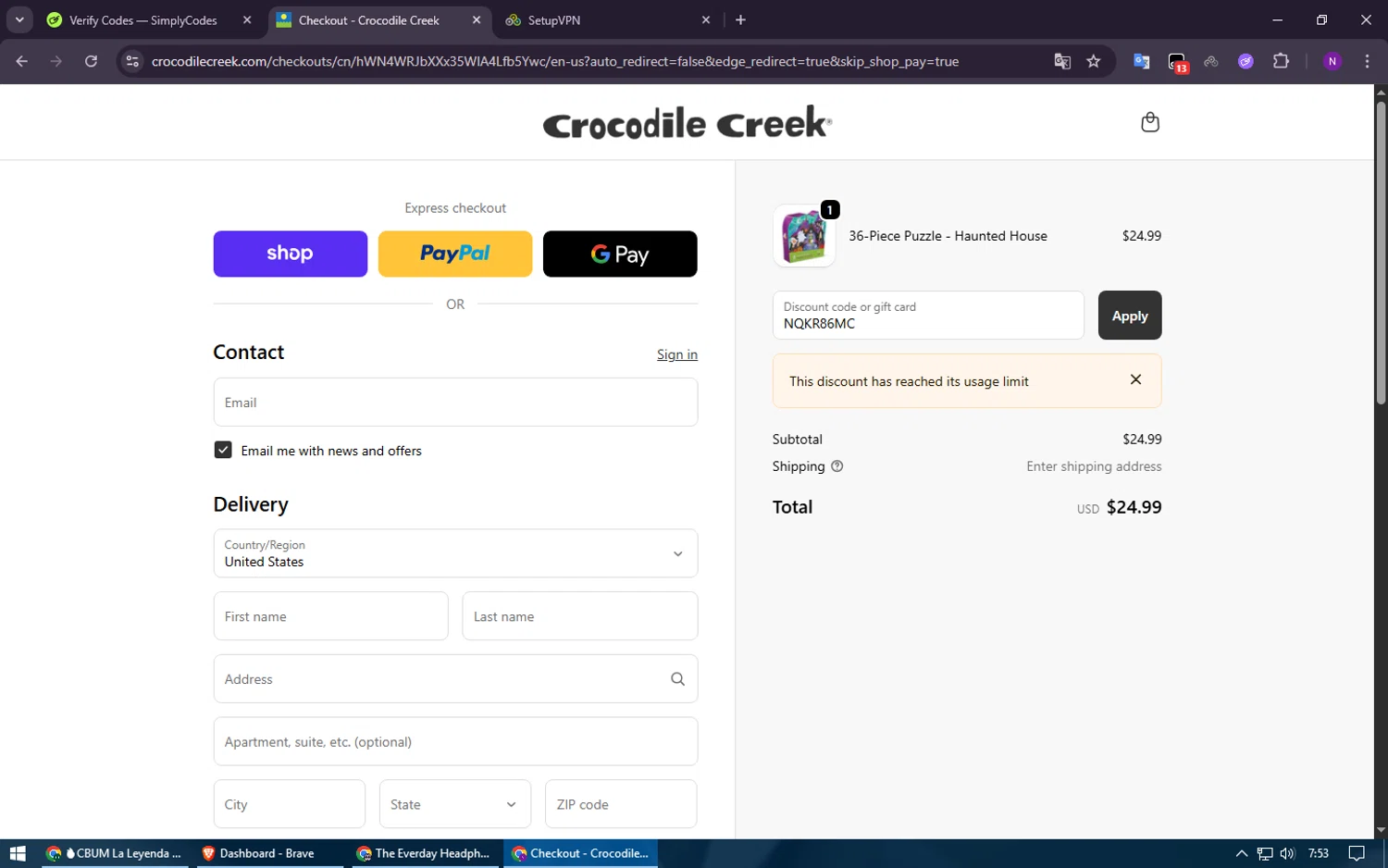Reload the checkout page
The width and height of the screenshot is (1388, 868).
tap(91, 61)
